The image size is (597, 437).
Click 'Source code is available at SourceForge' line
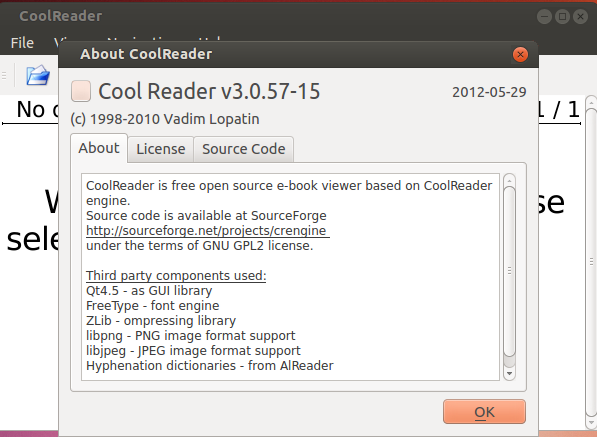pyautogui.click(x=206, y=216)
